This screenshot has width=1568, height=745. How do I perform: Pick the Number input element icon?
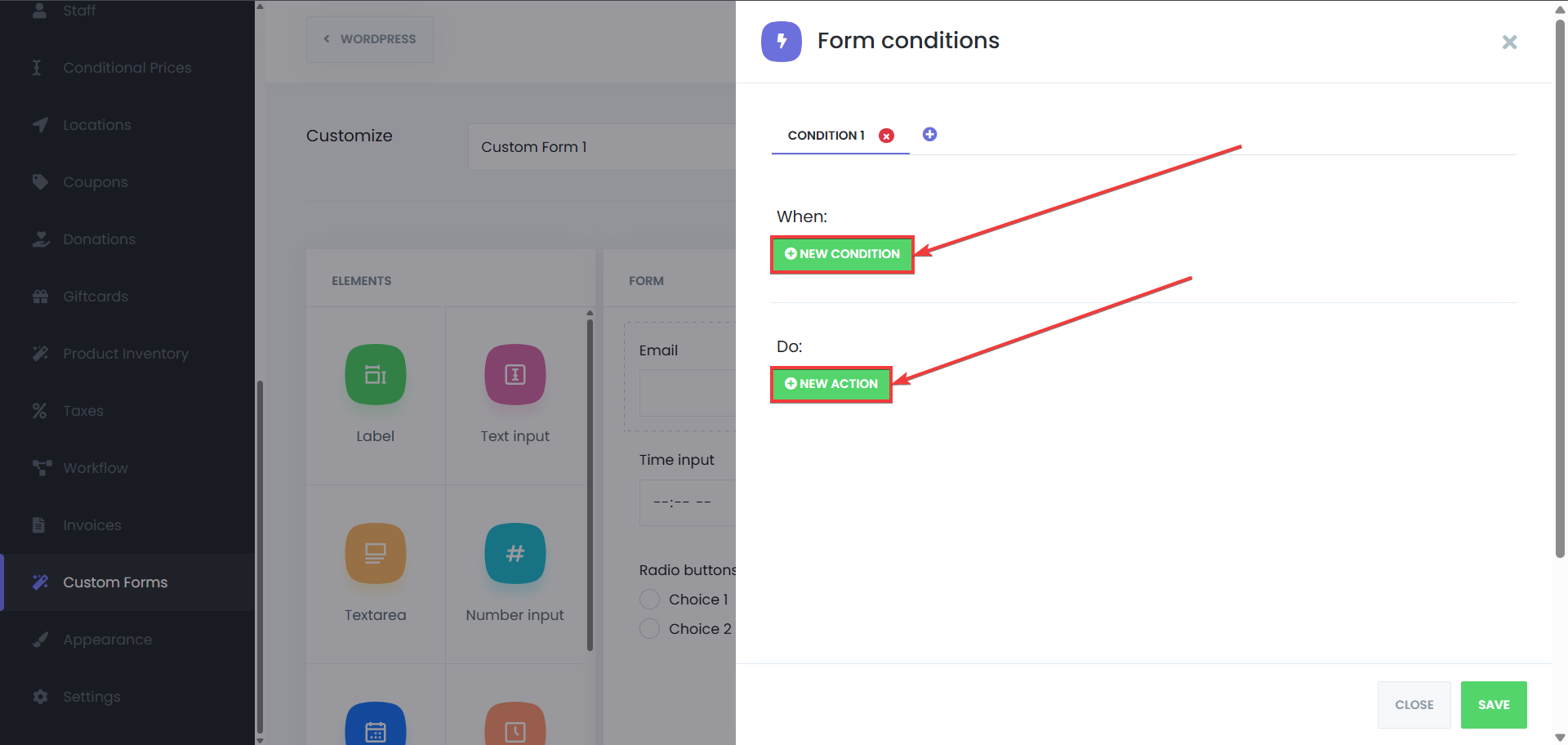click(x=514, y=553)
